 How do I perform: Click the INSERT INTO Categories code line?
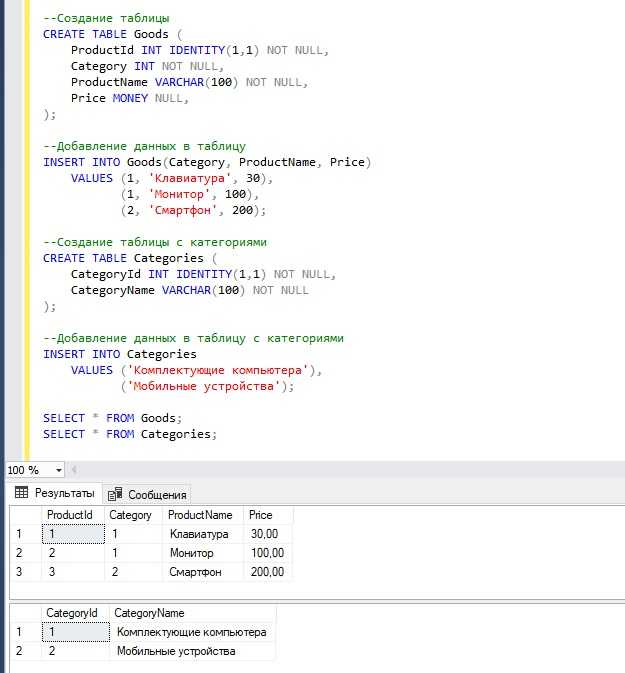pyautogui.click(x=120, y=354)
